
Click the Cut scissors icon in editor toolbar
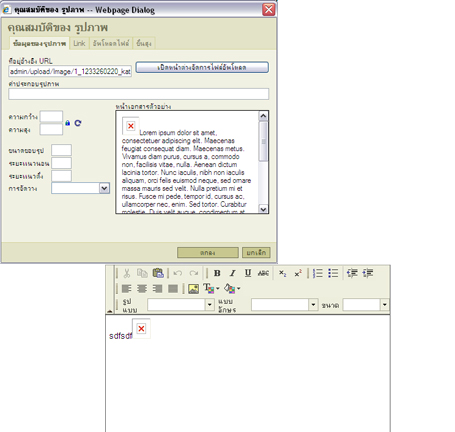pyautogui.click(x=127, y=273)
